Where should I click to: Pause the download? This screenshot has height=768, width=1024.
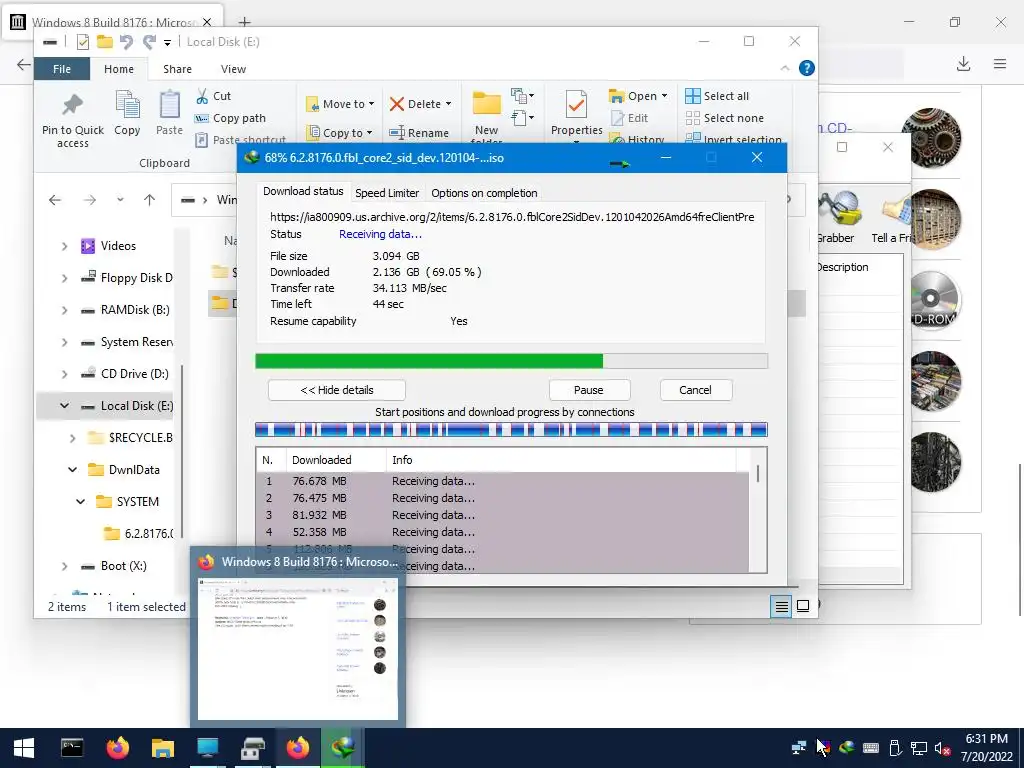pos(589,390)
